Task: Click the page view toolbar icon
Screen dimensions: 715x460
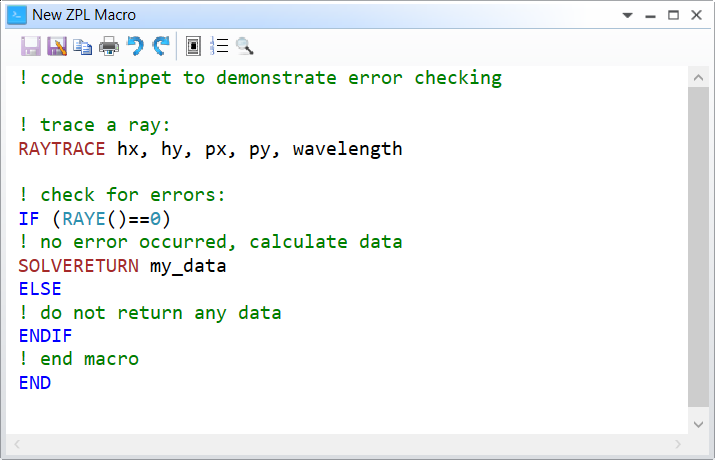Action: (x=193, y=47)
